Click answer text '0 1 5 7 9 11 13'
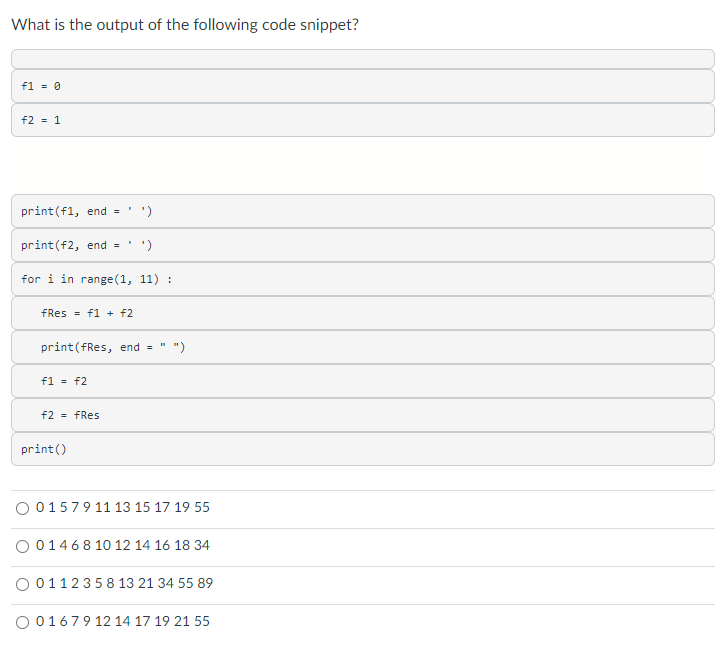This screenshot has height=650, width=723. [x=122, y=508]
